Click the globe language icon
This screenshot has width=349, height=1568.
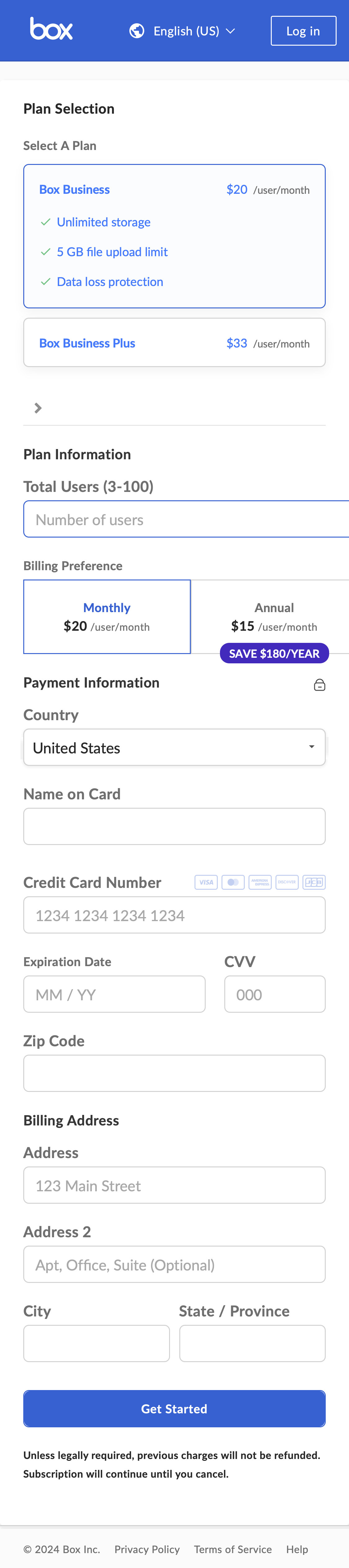point(136,30)
